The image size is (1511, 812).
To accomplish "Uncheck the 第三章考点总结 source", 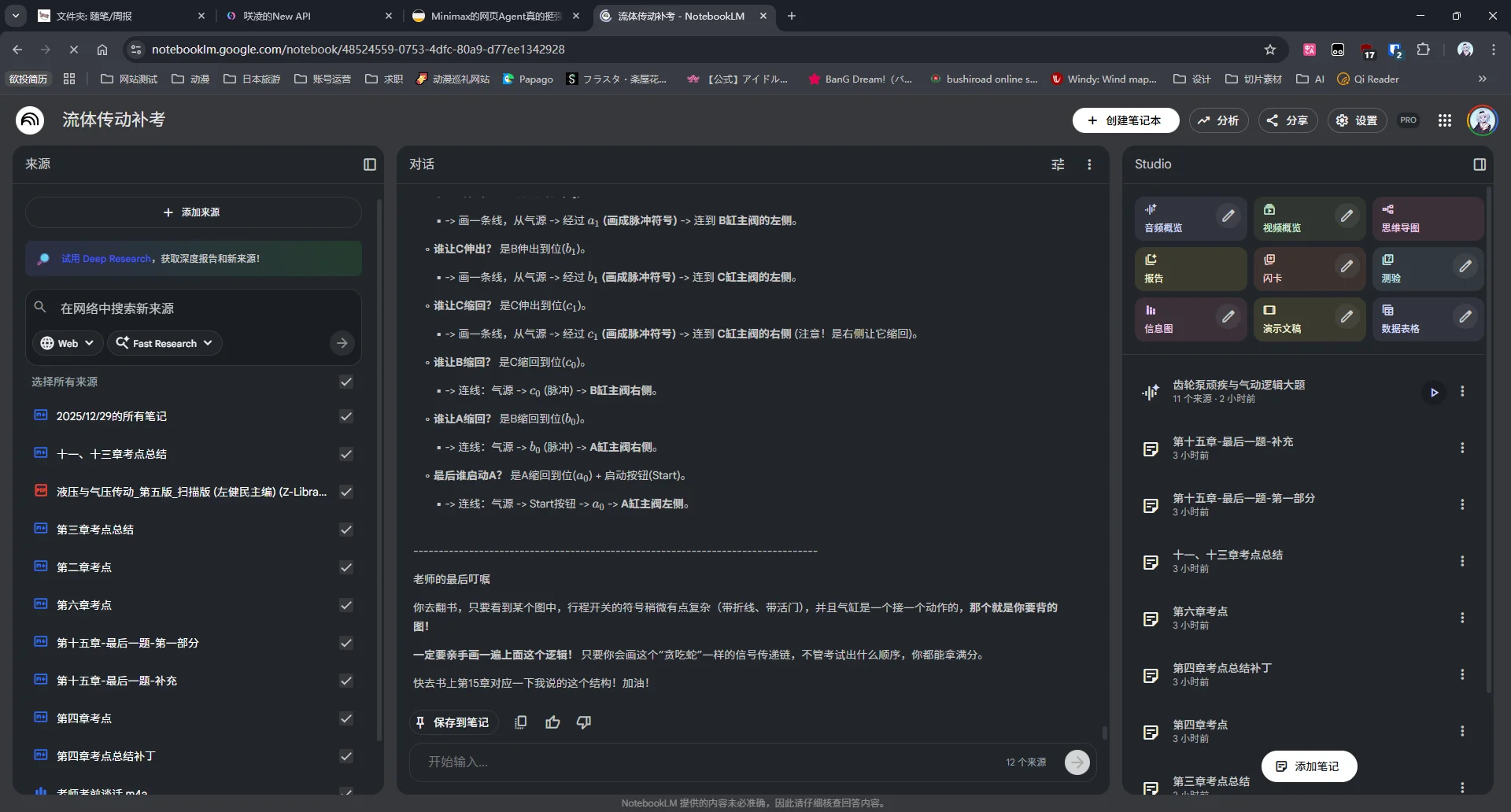I will tap(346, 530).
